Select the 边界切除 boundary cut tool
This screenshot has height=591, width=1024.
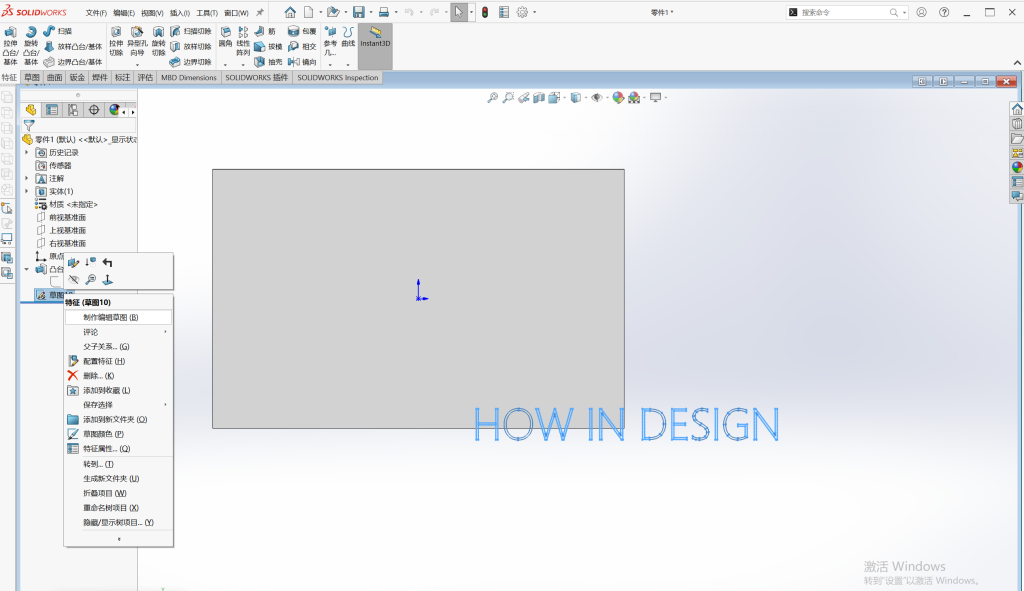[x=191, y=62]
